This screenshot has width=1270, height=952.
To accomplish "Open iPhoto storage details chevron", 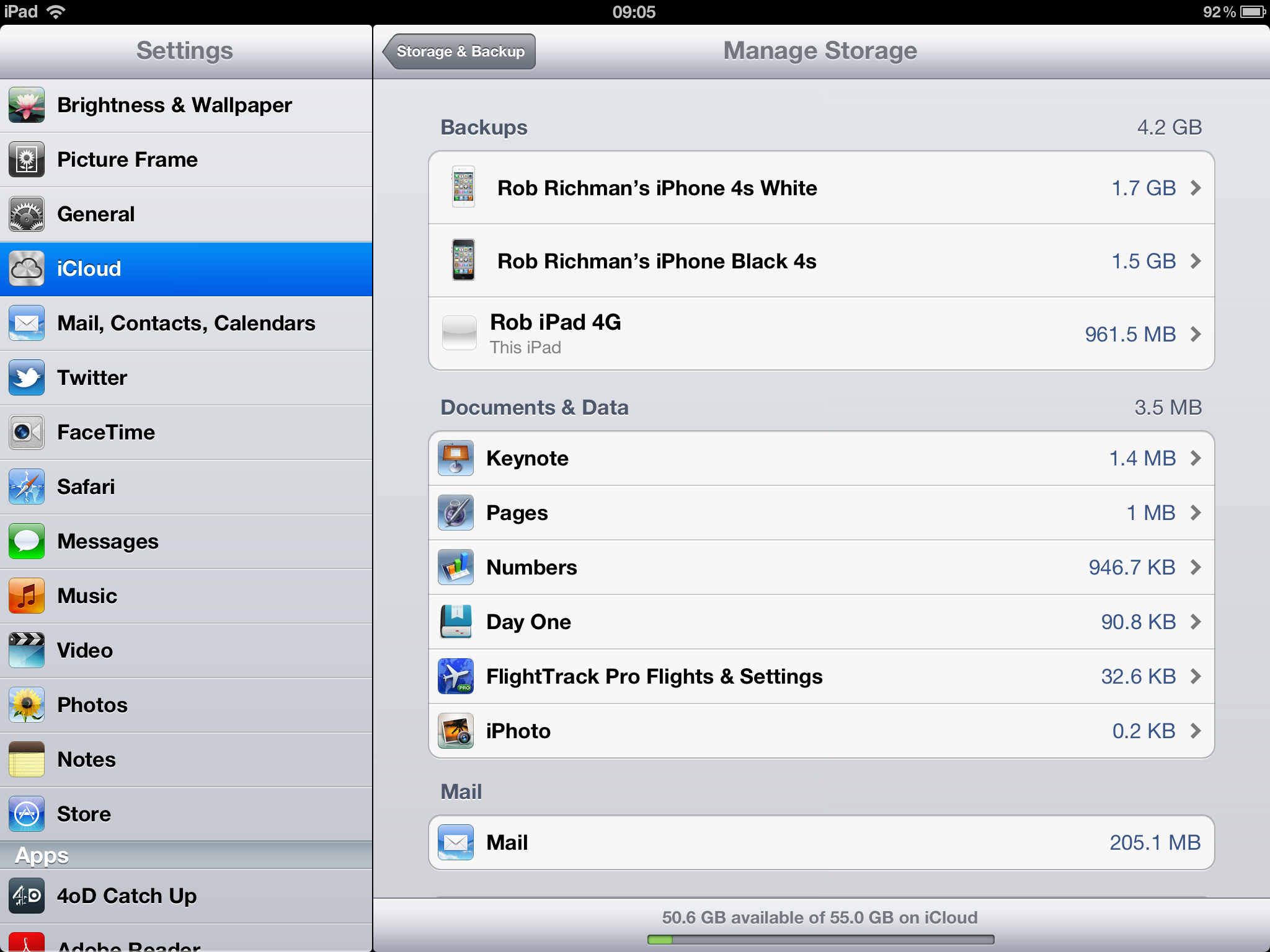I will click(x=1196, y=731).
